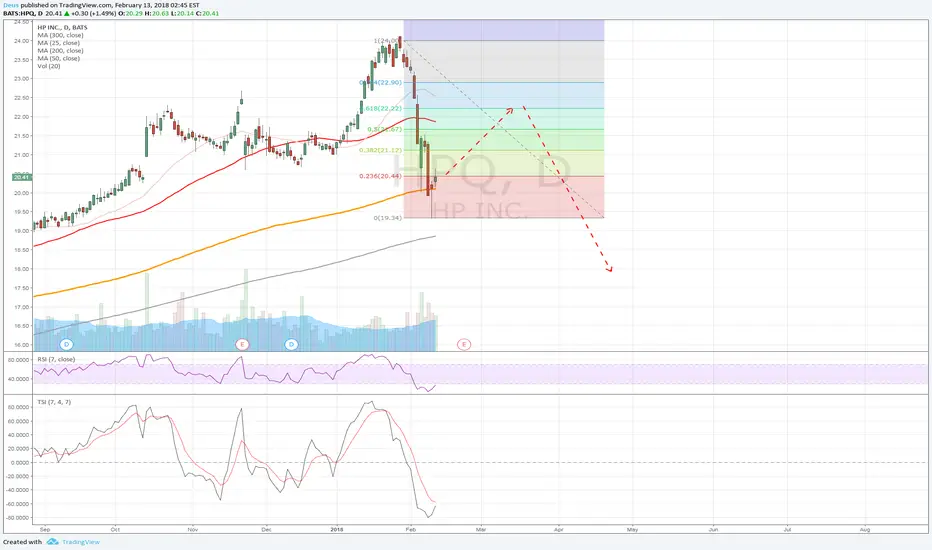The height and width of the screenshot is (550, 932).
Task: Click the 'Sep' date axis label
Action: (45, 529)
